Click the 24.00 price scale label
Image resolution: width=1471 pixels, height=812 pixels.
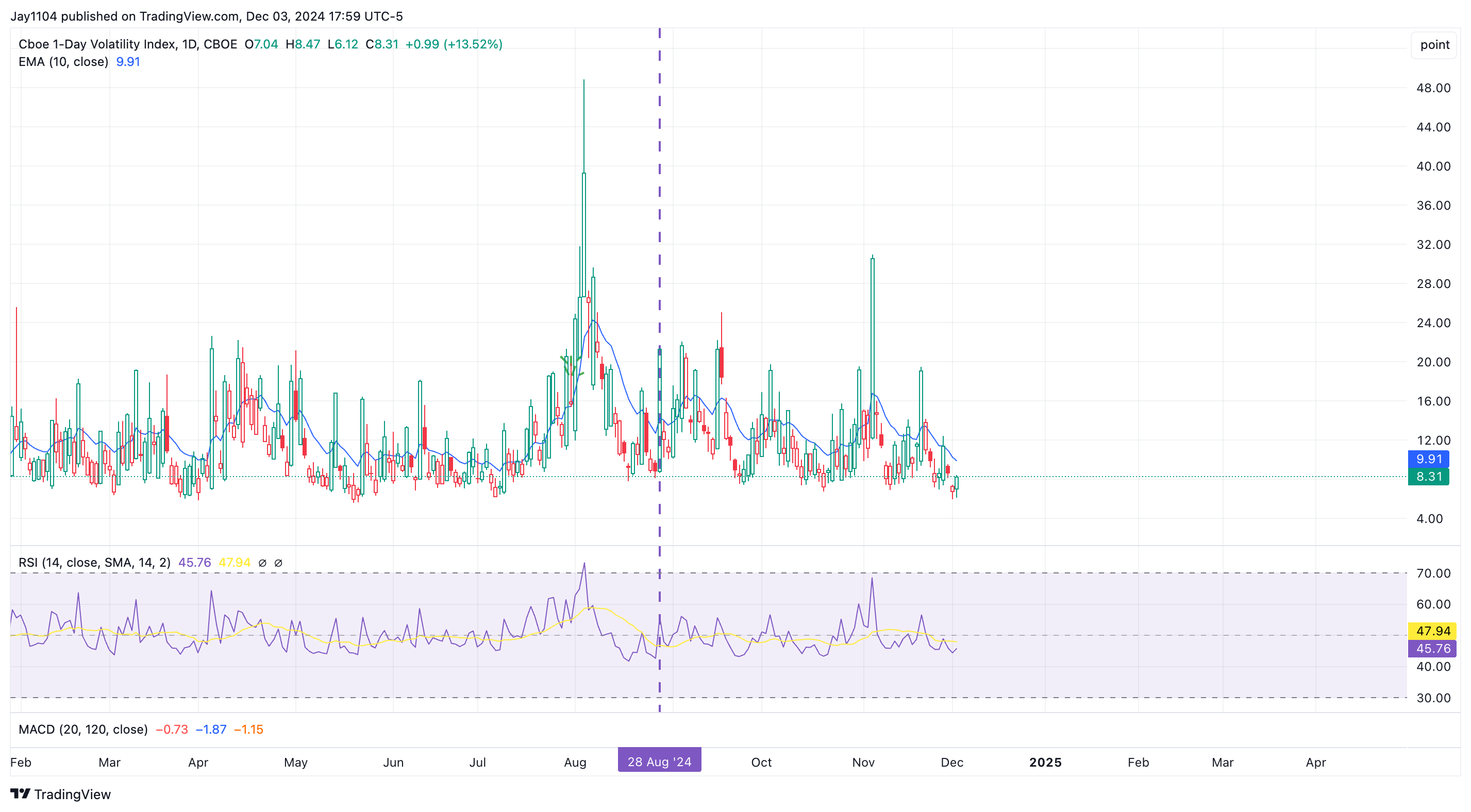click(x=1433, y=323)
